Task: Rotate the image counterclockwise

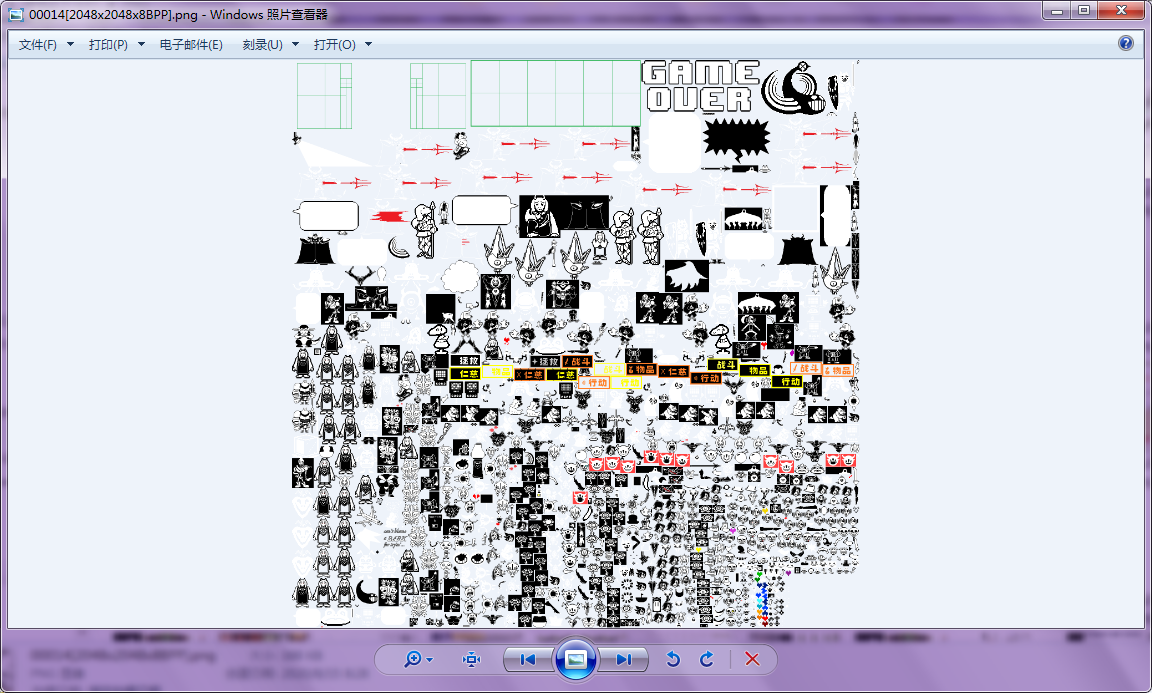Action: (x=673, y=659)
